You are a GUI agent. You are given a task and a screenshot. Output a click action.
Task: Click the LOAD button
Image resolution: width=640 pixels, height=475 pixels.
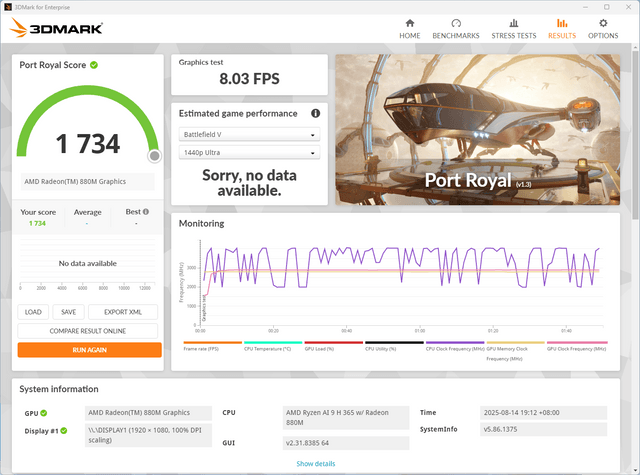coord(33,312)
